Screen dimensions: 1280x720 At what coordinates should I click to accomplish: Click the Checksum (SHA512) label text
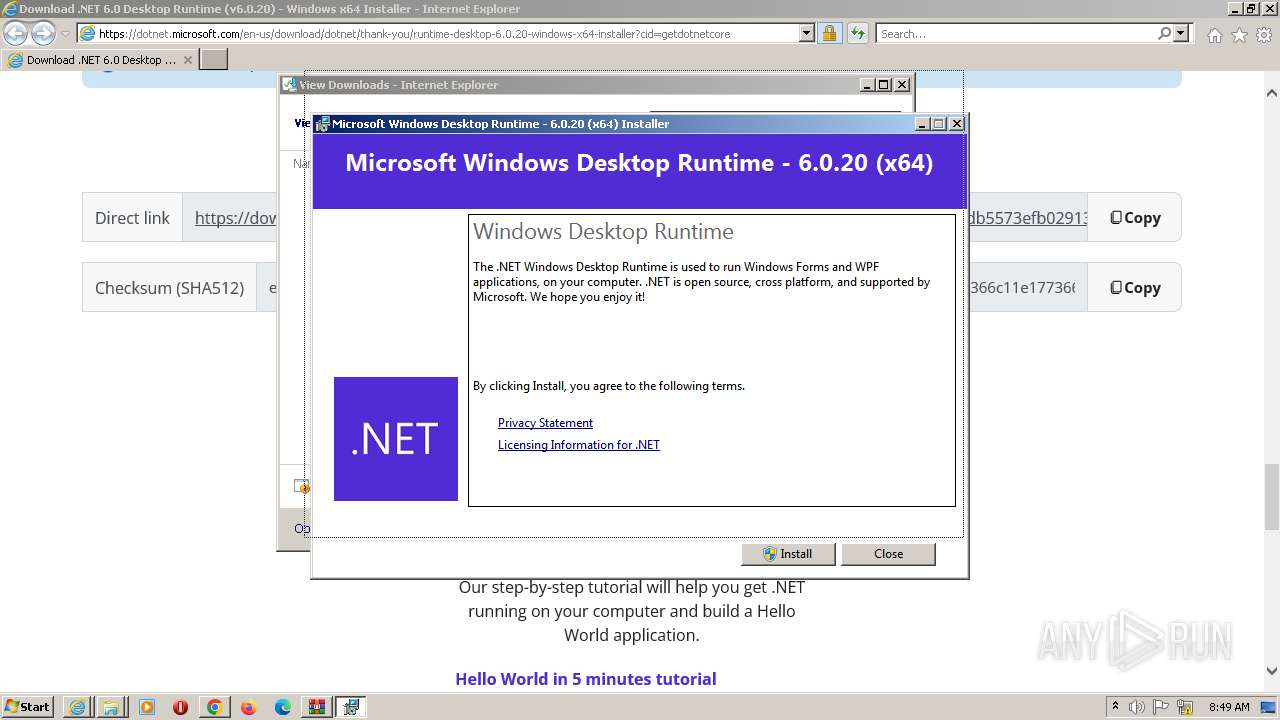tap(169, 288)
